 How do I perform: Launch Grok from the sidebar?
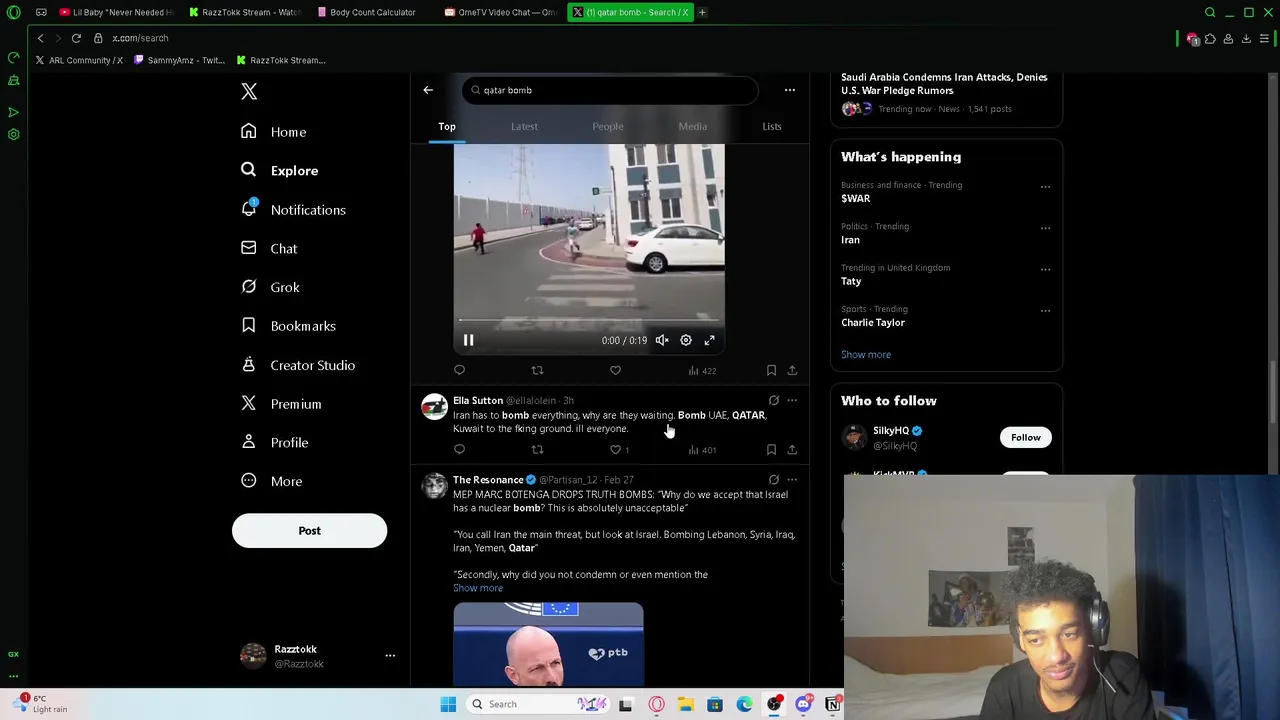[271, 288]
